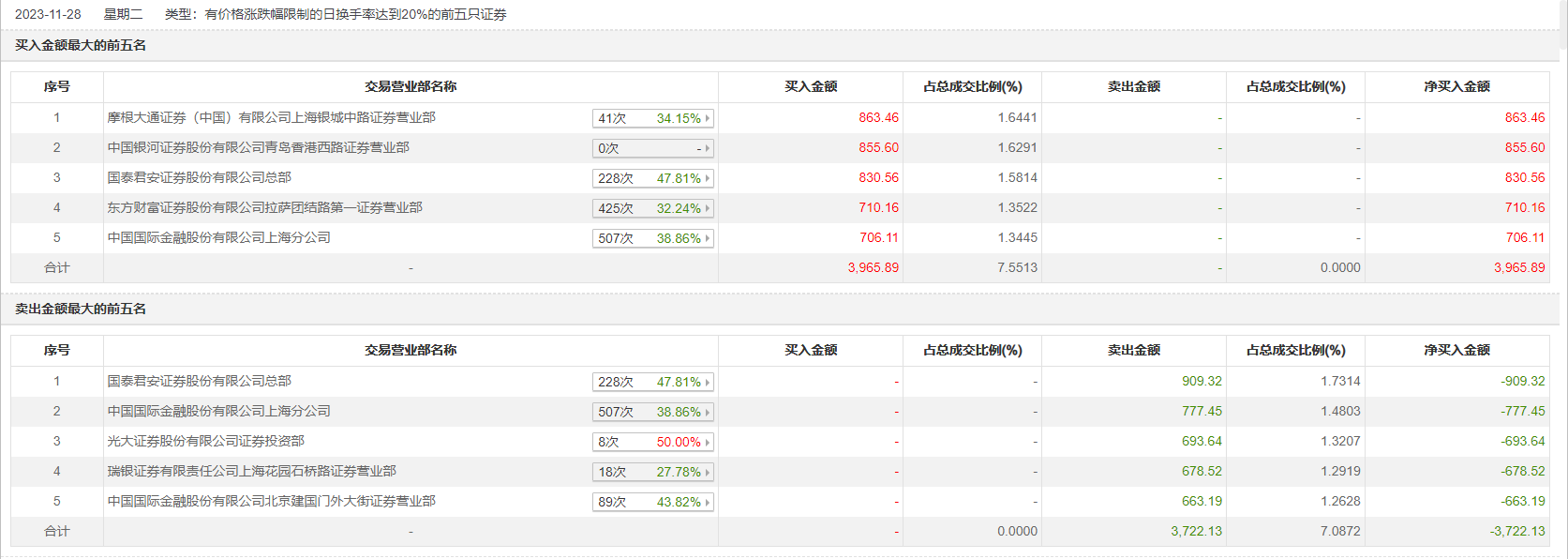Click 净买入金额 column header in the sell table
This screenshot has height=559, width=1568.
[1456, 350]
